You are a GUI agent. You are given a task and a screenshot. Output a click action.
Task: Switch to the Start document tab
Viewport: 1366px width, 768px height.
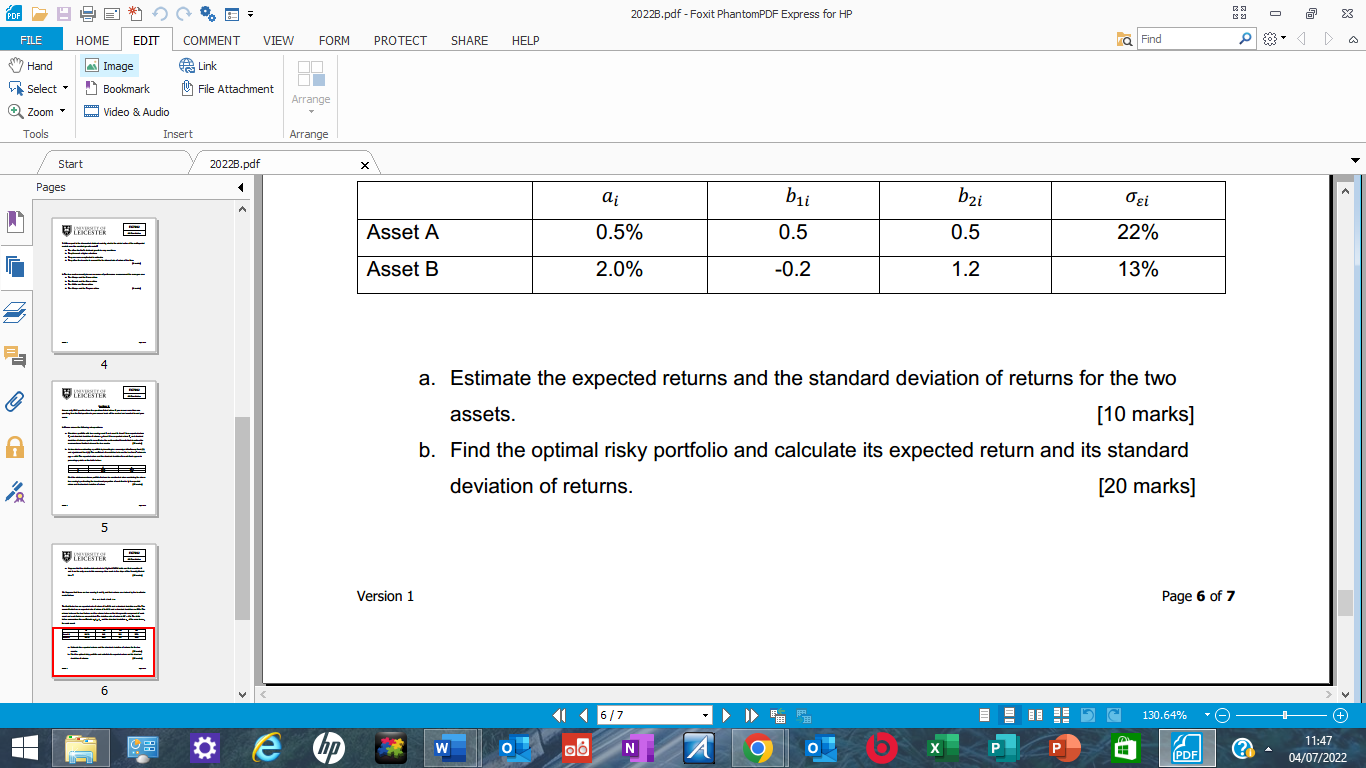click(70, 163)
